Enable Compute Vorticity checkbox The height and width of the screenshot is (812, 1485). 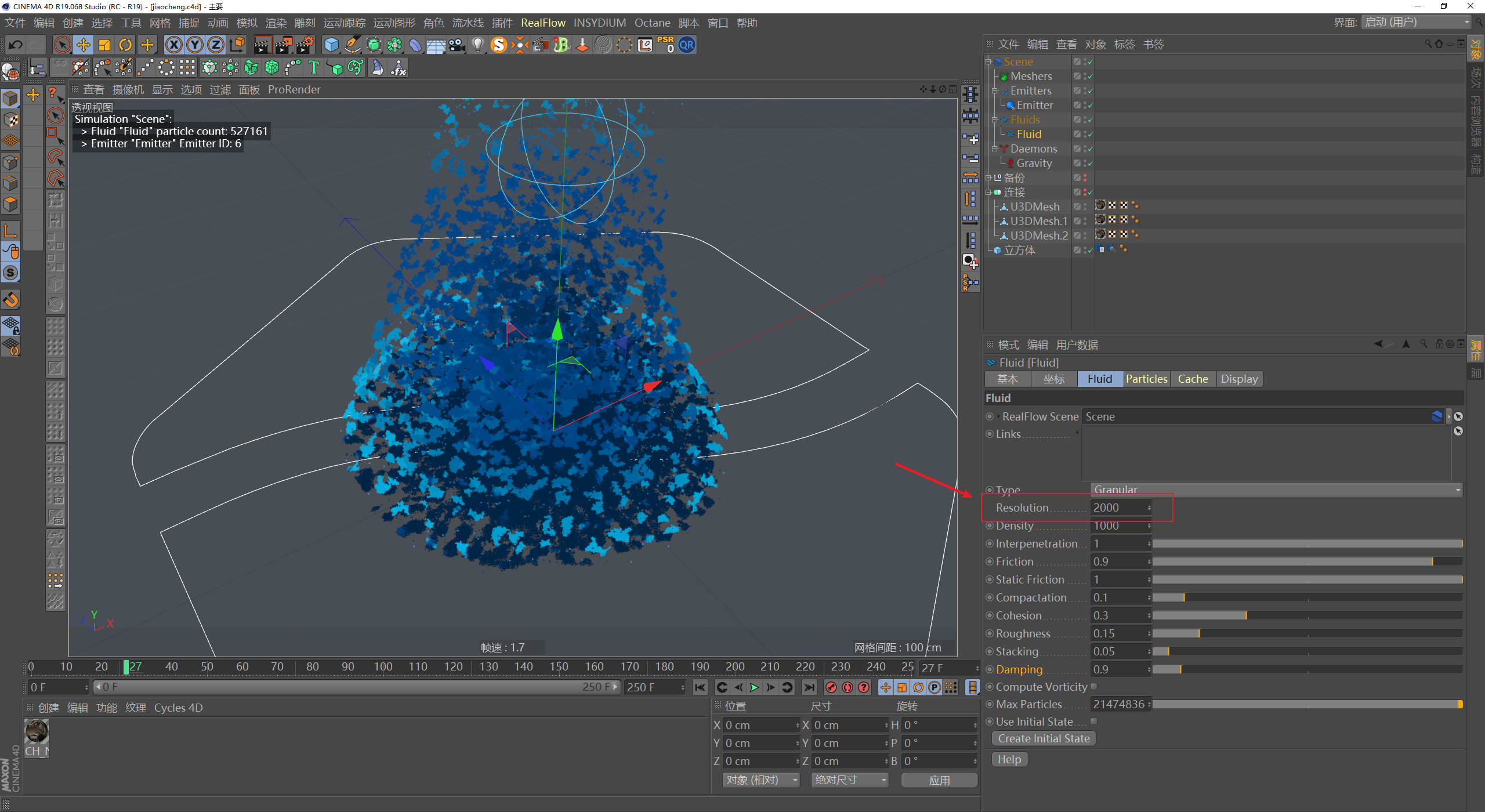pyautogui.click(x=1093, y=687)
